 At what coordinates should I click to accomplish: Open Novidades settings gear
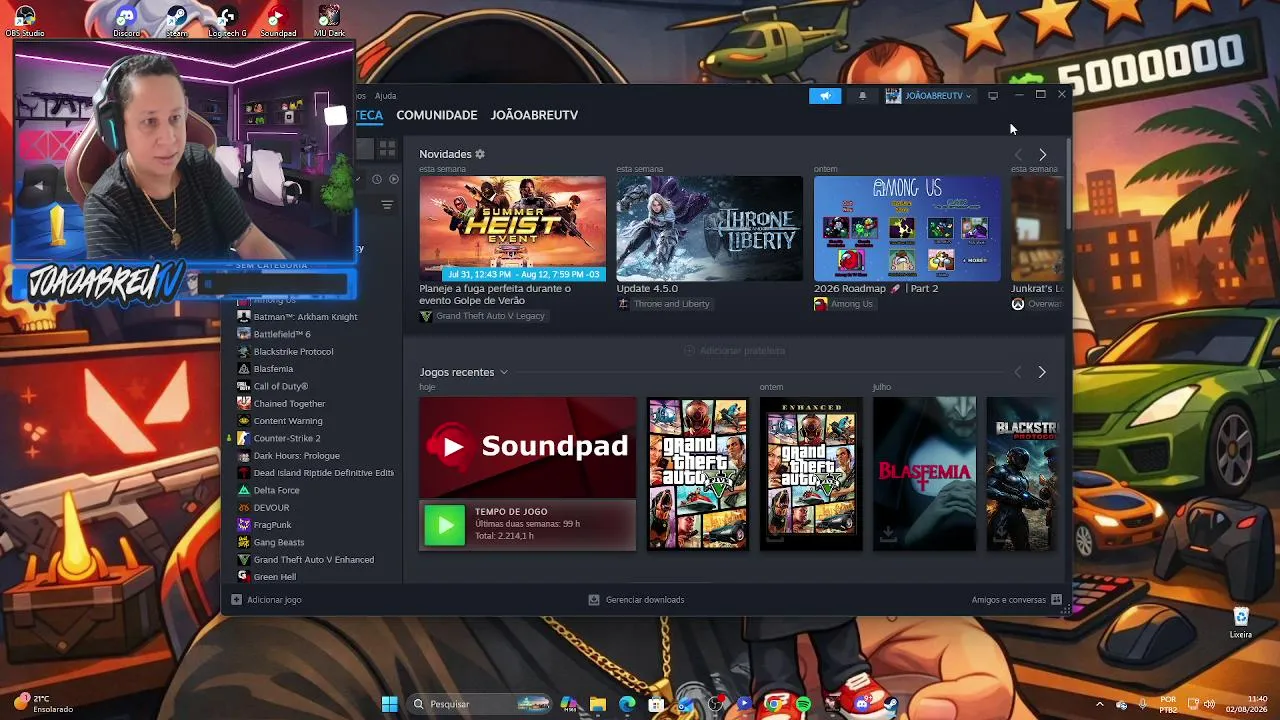point(480,154)
